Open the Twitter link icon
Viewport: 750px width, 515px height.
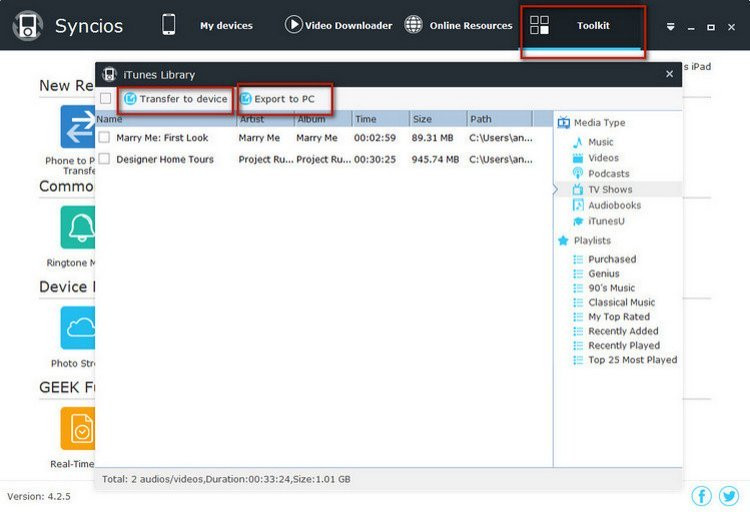point(728,496)
